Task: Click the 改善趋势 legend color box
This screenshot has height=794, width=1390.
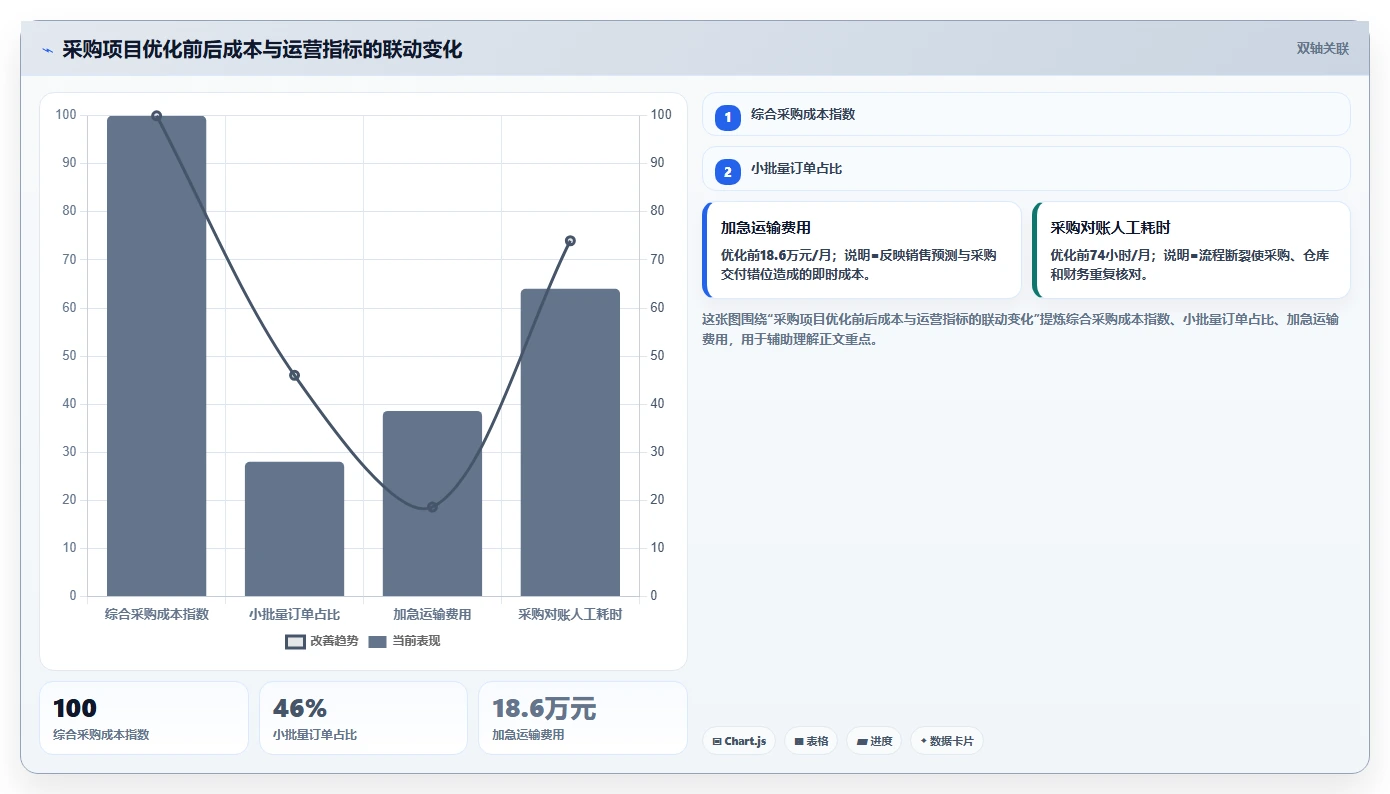Action: 295,642
